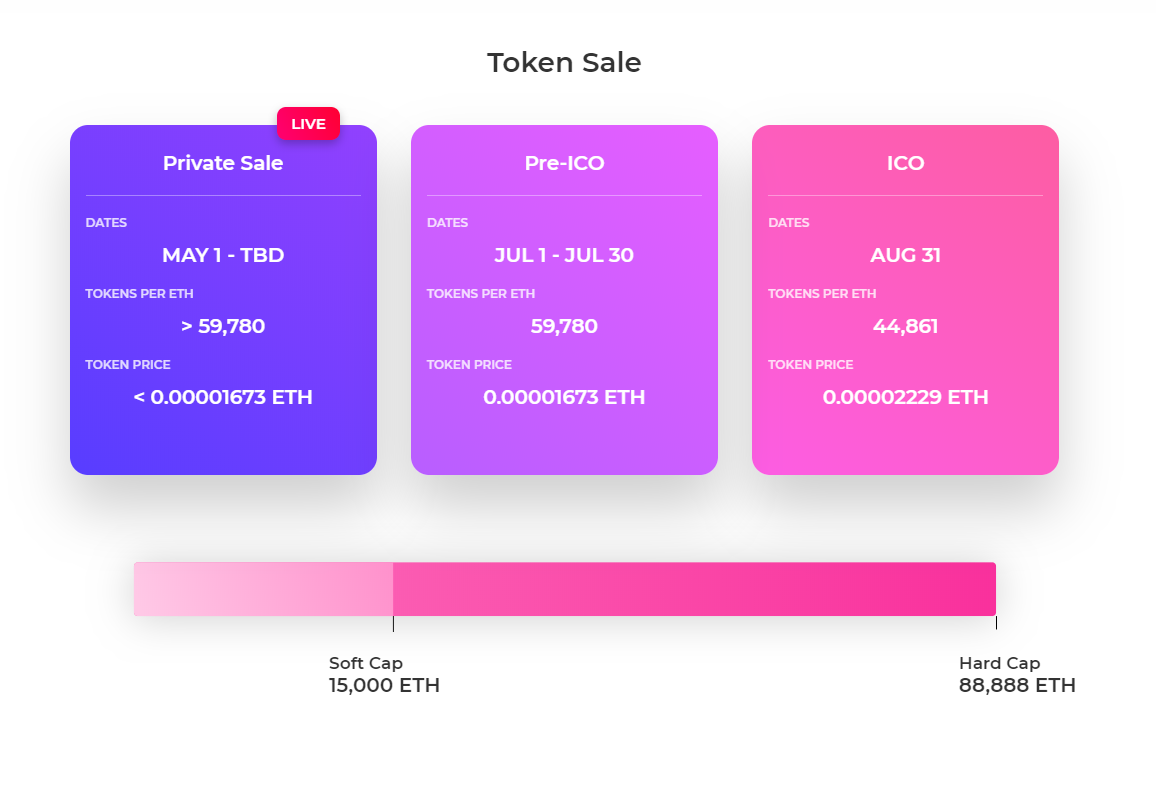Click Hard Cap 88,888 ETH label
This screenshot has width=1156, height=785.
[x=1016, y=675]
